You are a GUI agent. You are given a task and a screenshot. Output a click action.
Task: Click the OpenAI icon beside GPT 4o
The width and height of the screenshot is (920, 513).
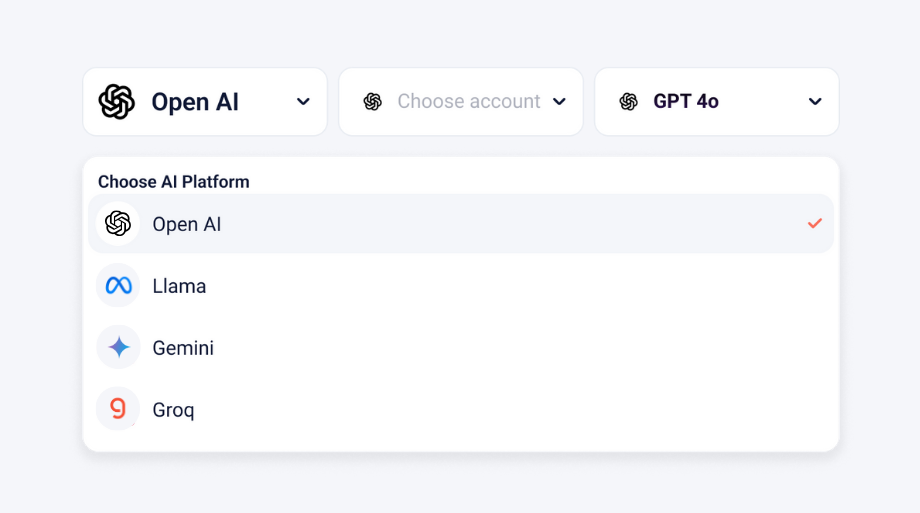pyautogui.click(x=628, y=102)
